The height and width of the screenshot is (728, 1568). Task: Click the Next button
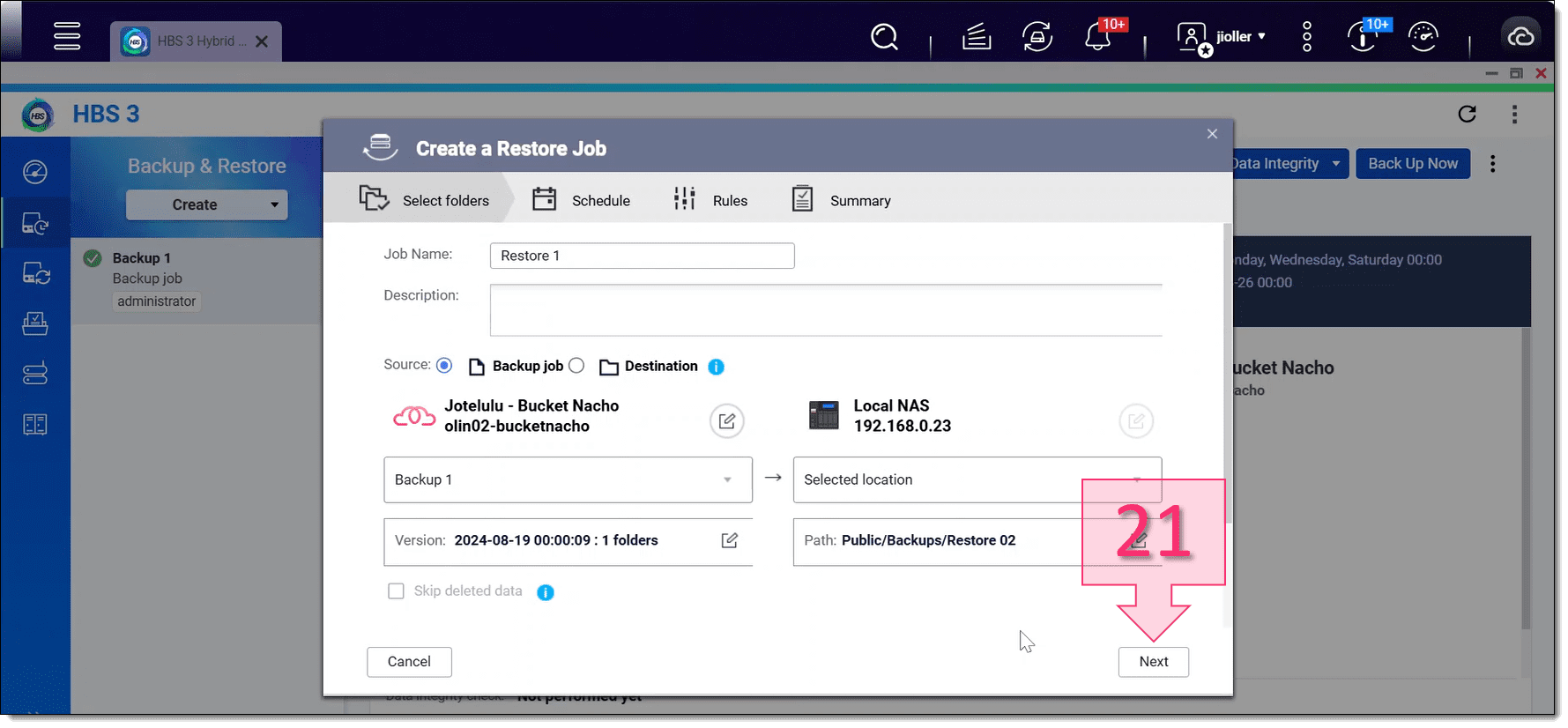pyautogui.click(x=1153, y=662)
